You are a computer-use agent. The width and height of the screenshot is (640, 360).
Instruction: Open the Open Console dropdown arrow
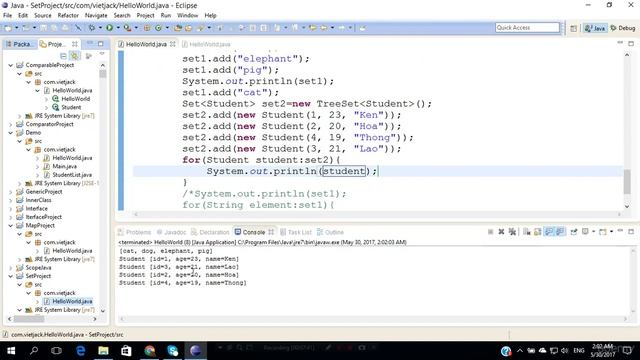coord(611,232)
